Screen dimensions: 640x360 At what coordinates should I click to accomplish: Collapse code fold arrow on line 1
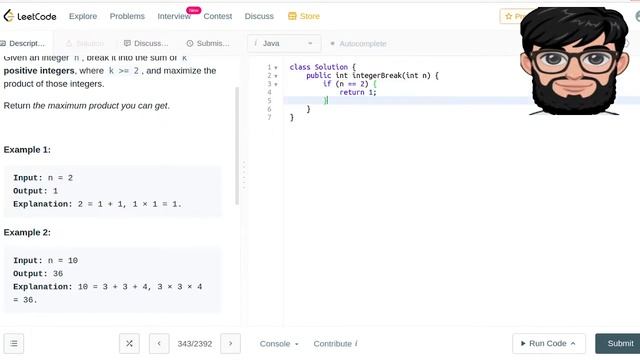click(276, 67)
